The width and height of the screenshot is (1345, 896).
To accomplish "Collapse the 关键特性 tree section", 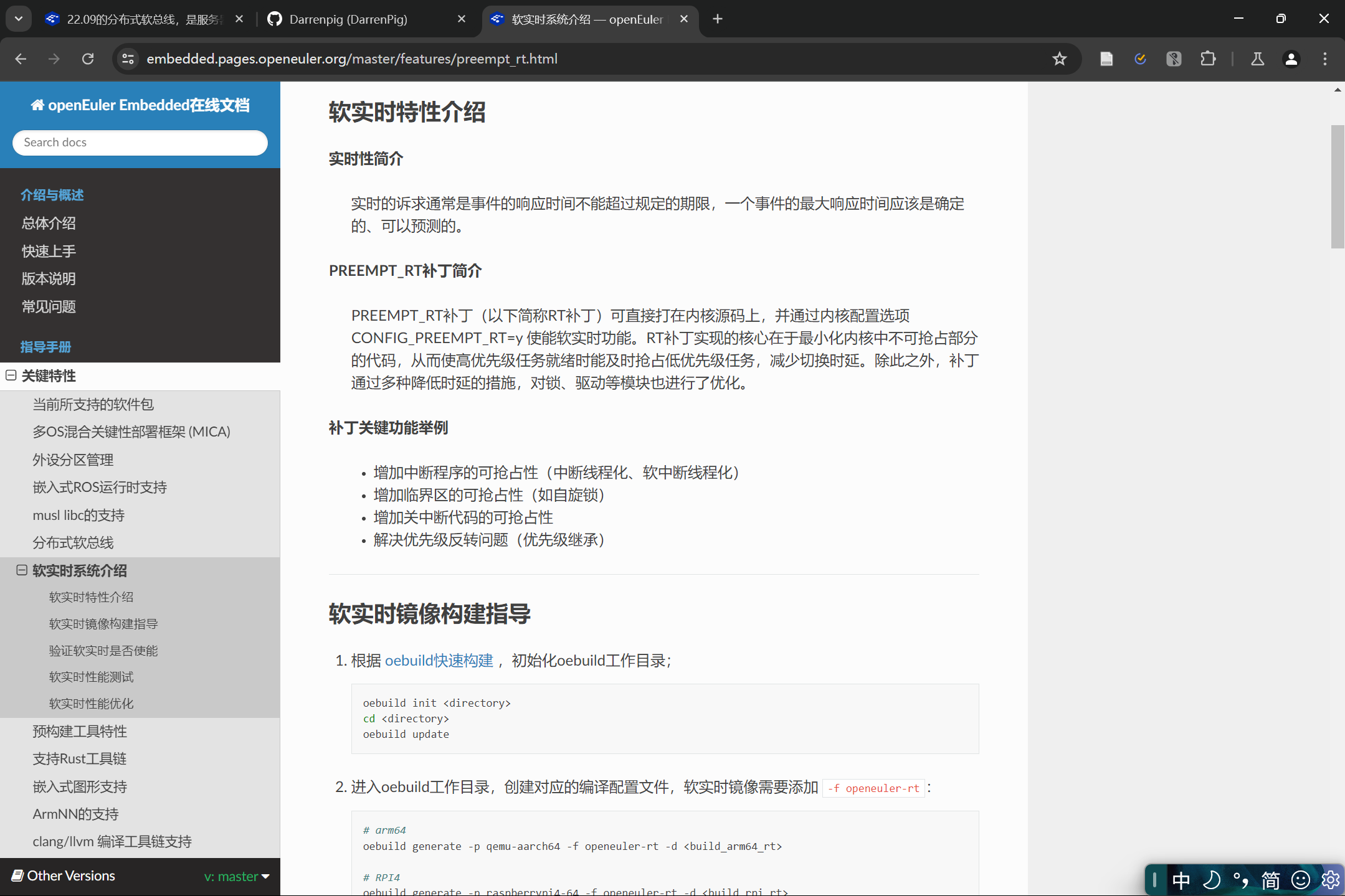I will coord(11,375).
